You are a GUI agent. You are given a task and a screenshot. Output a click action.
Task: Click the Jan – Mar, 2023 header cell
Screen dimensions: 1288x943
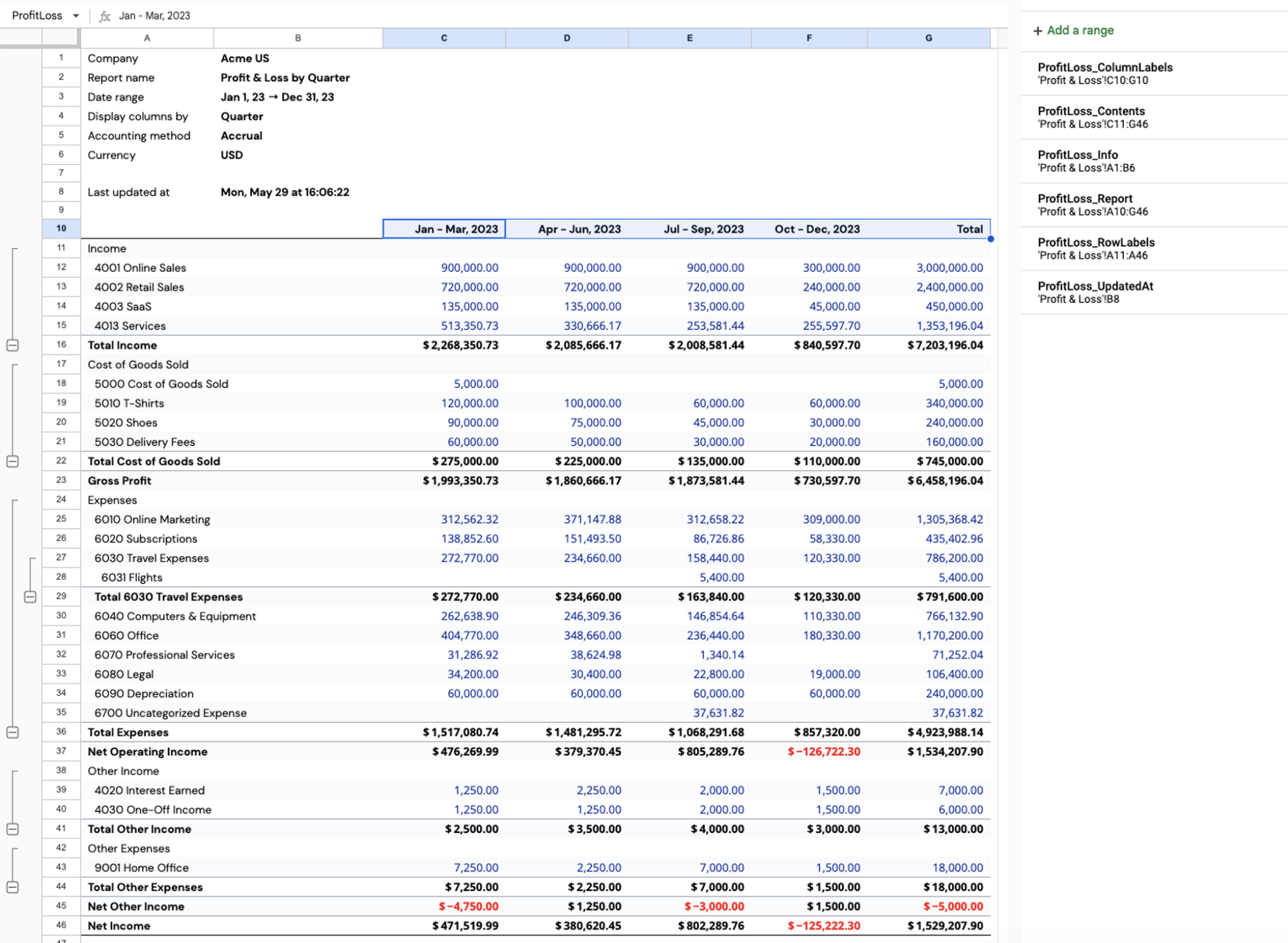444,229
